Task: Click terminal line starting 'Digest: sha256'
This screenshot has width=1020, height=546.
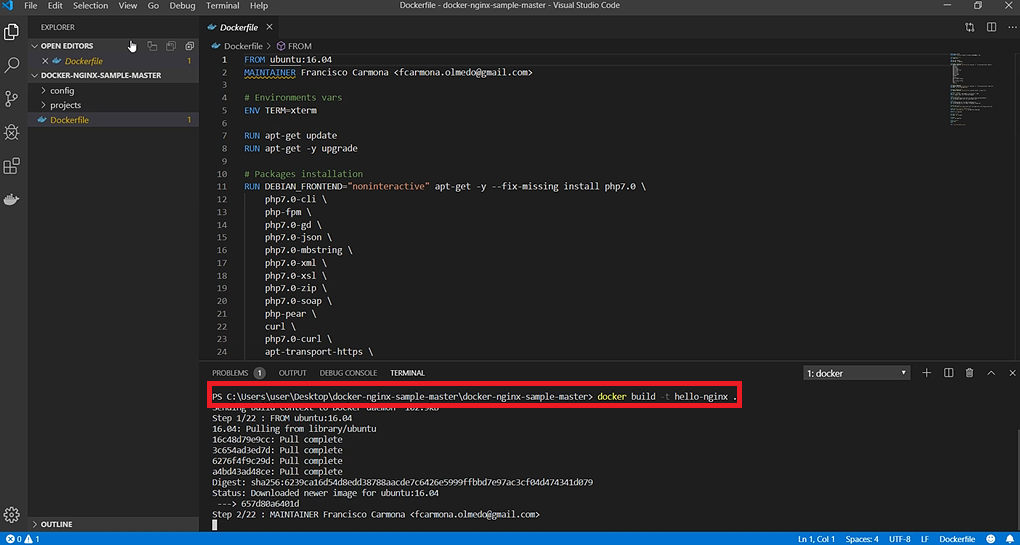Action: 402,482
